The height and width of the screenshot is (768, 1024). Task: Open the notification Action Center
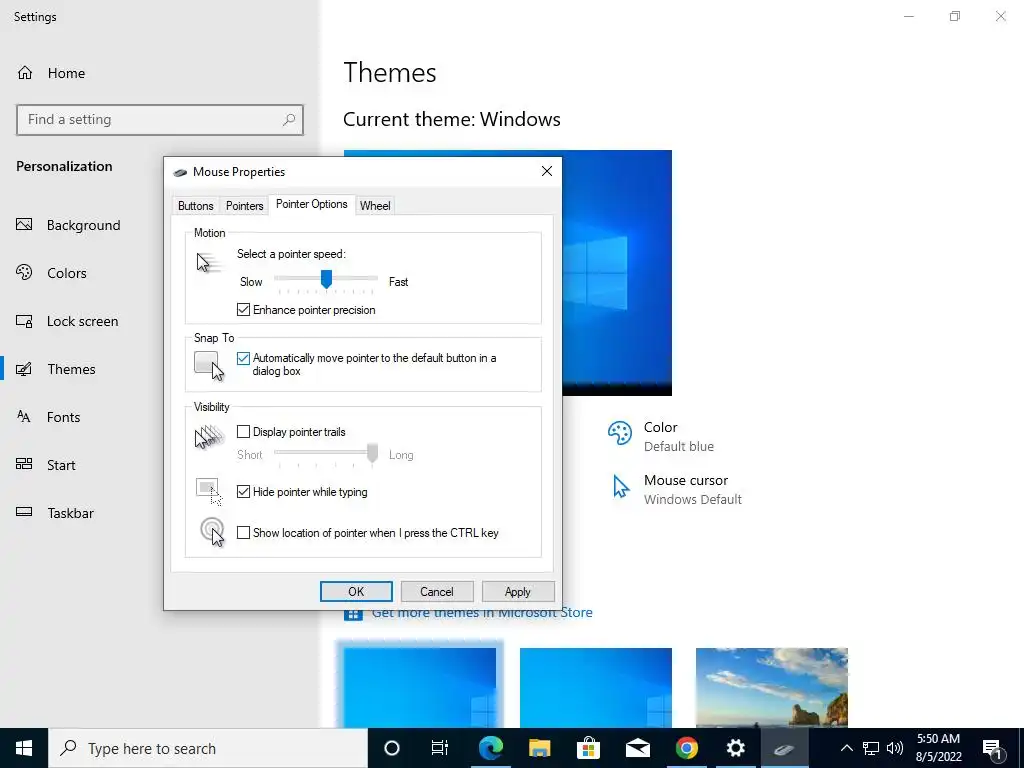point(993,748)
